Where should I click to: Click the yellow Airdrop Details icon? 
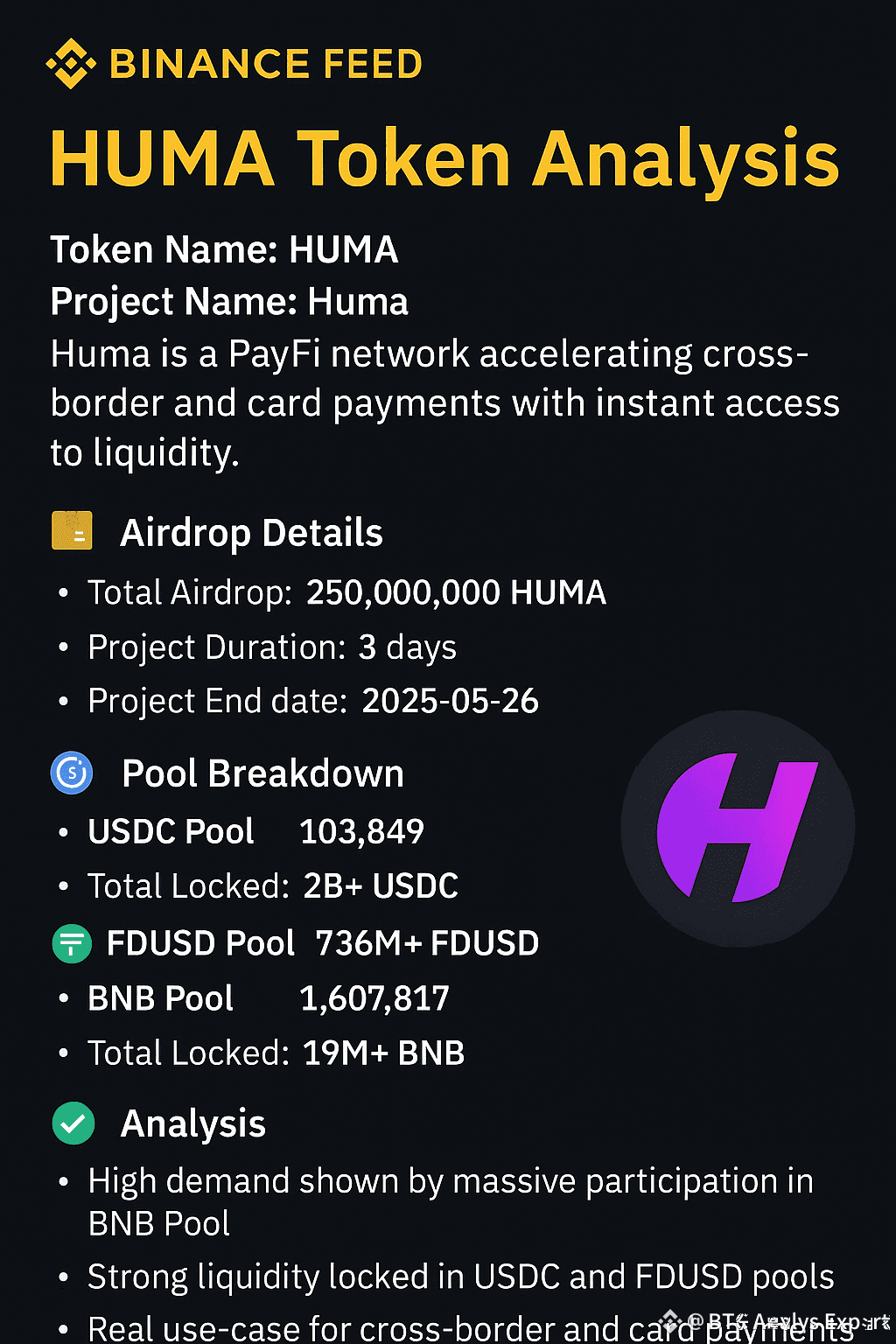[x=72, y=530]
